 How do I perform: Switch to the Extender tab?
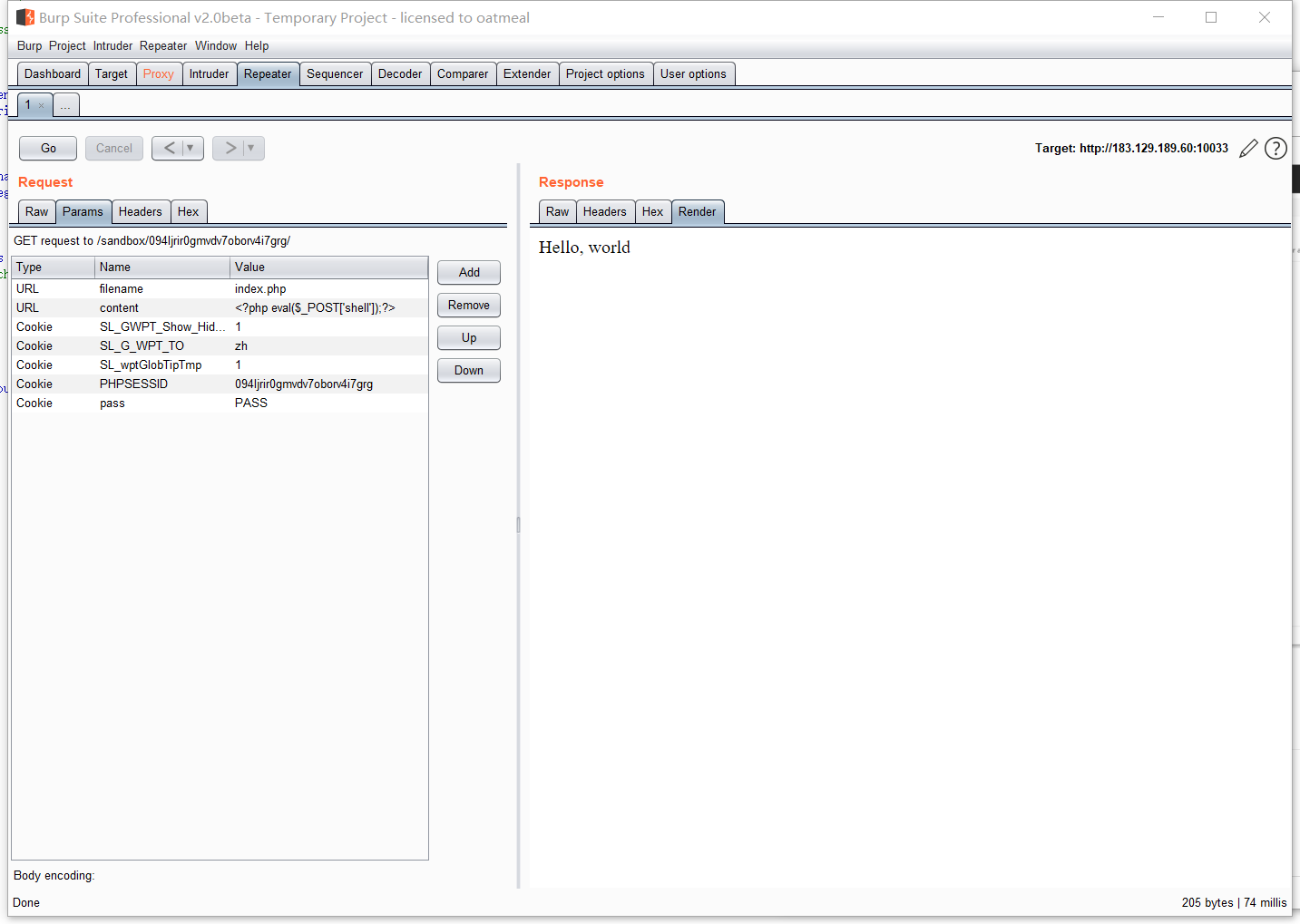click(x=527, y=74)
